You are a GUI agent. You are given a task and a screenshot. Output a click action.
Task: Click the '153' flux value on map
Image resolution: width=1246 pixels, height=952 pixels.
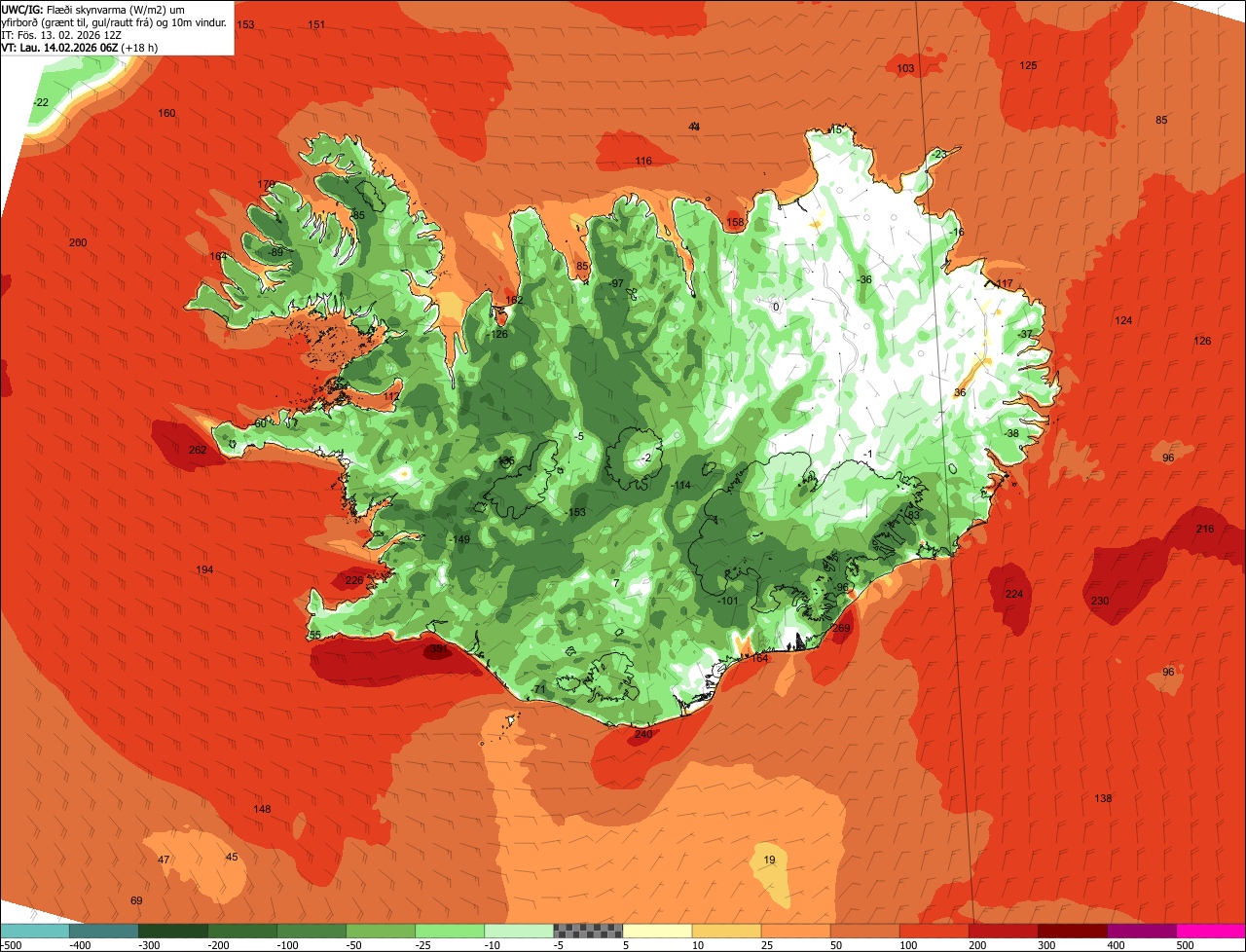click(245, 24)
